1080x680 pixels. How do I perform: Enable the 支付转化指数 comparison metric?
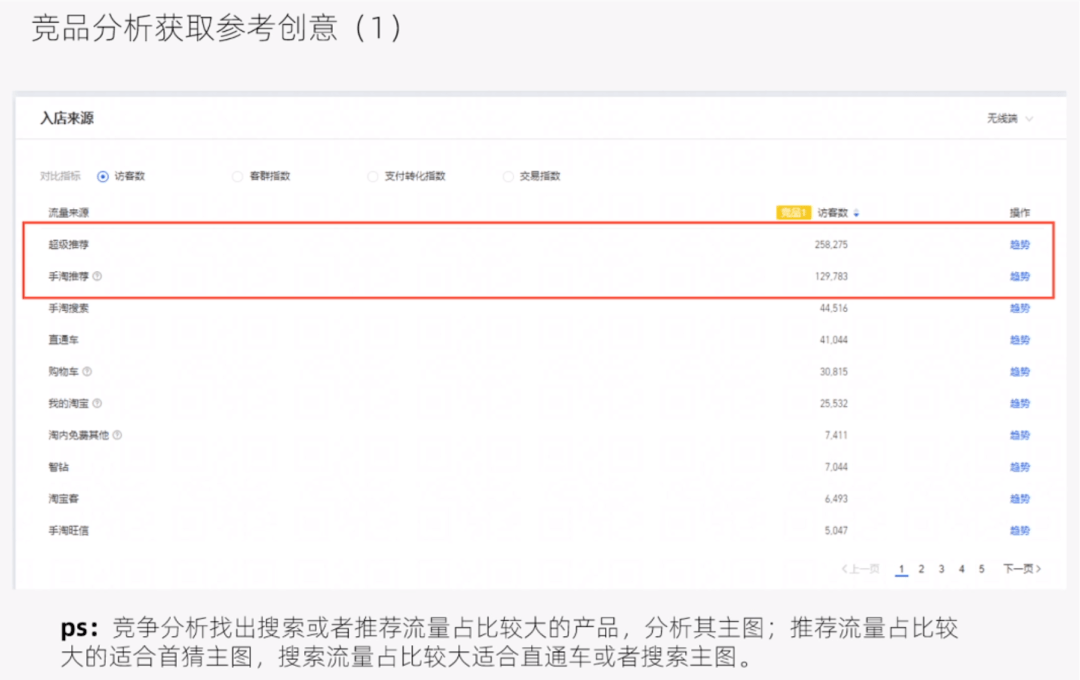[371, 175]
